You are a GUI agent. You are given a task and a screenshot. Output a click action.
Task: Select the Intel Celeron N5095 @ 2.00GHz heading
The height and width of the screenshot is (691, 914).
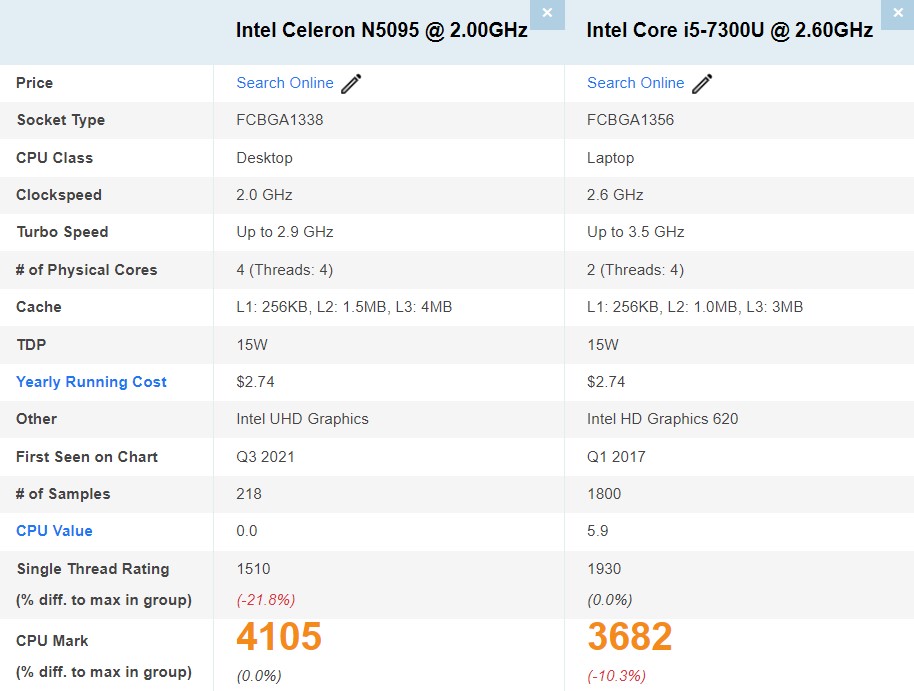[382, 30]
